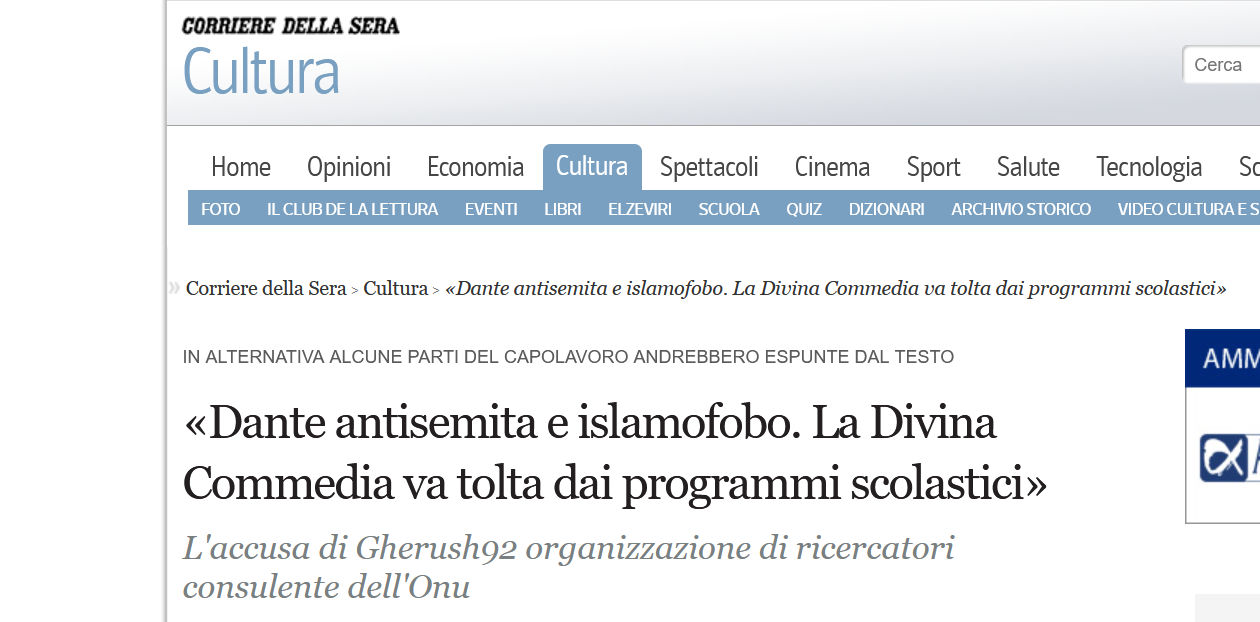
Task: Click the Corriere della Sera logo
Action: pos(290,26)
